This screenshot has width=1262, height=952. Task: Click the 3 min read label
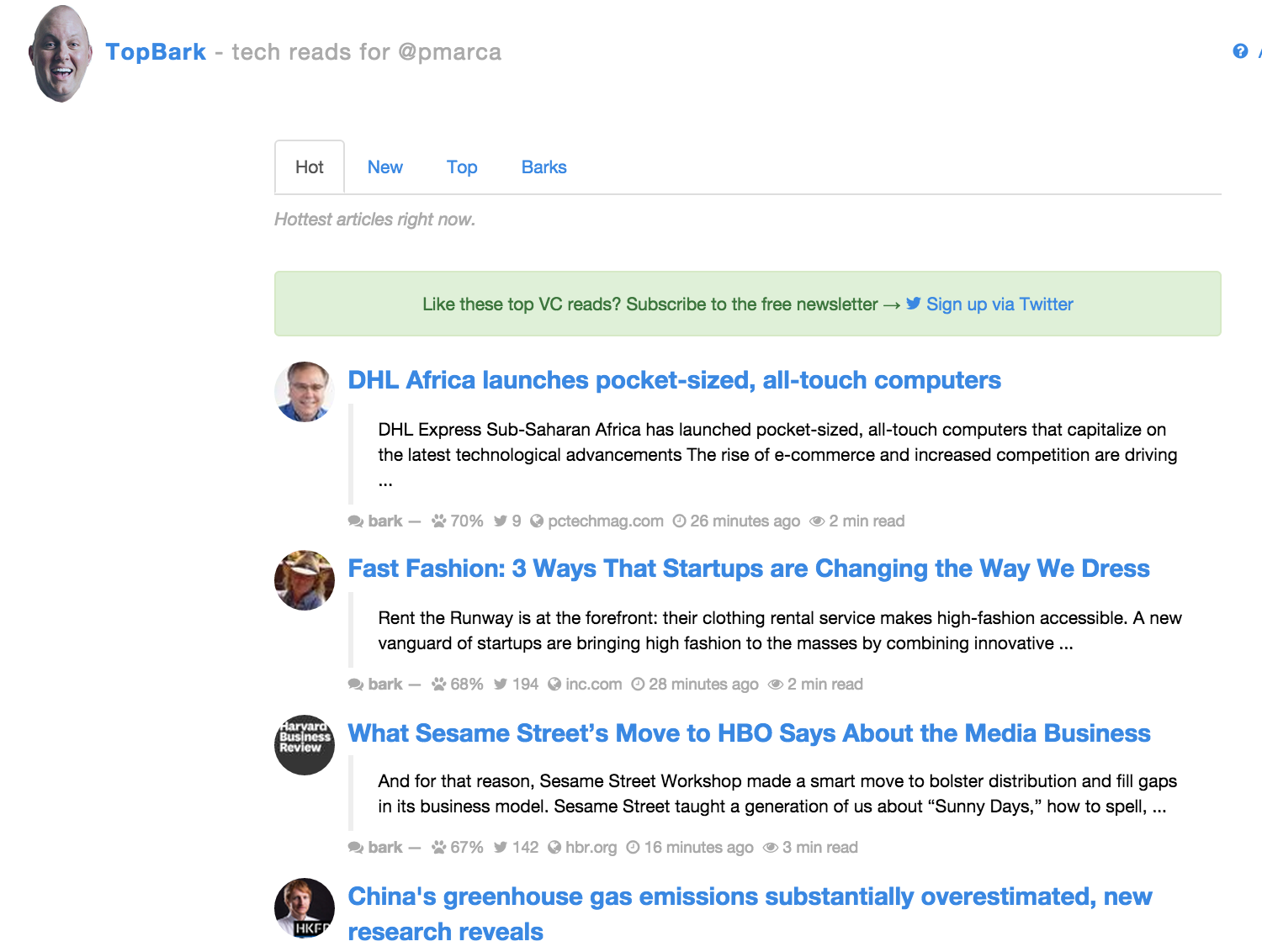[820, 848]
